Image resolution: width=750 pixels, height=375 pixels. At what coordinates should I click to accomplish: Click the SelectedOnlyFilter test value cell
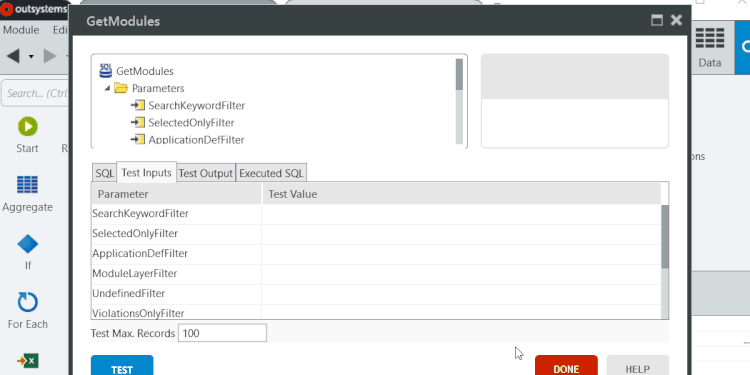pyautogui.click(x=461, y=234)
